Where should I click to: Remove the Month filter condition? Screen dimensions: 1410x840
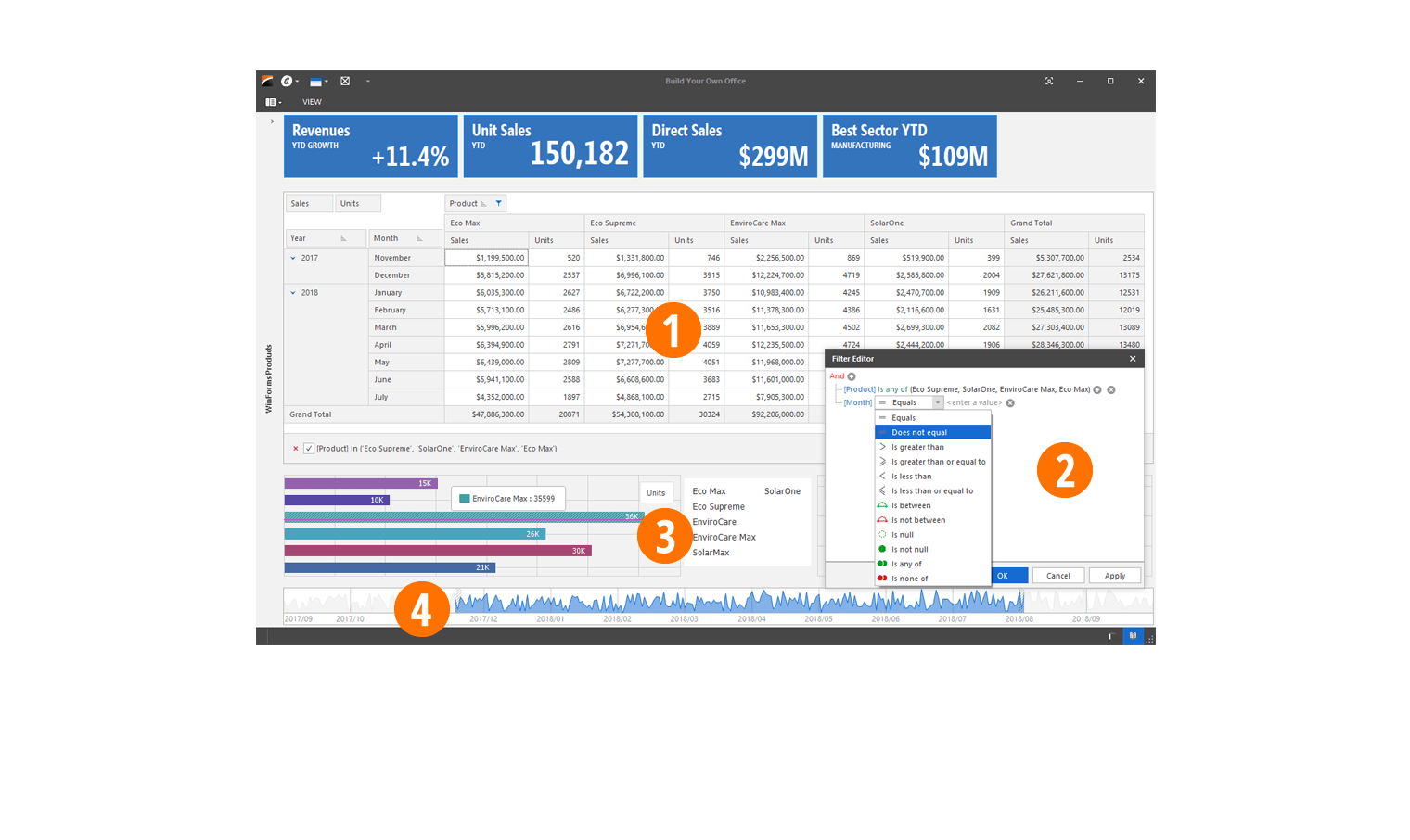[x=1010, y=403]
